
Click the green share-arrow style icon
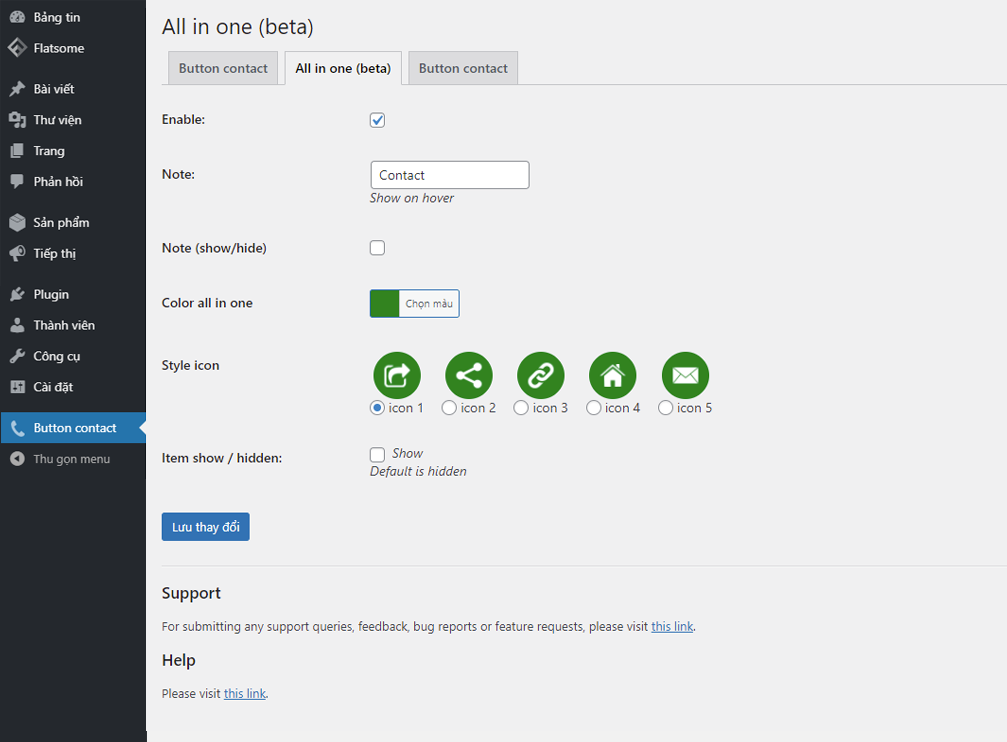coord(397,376)
